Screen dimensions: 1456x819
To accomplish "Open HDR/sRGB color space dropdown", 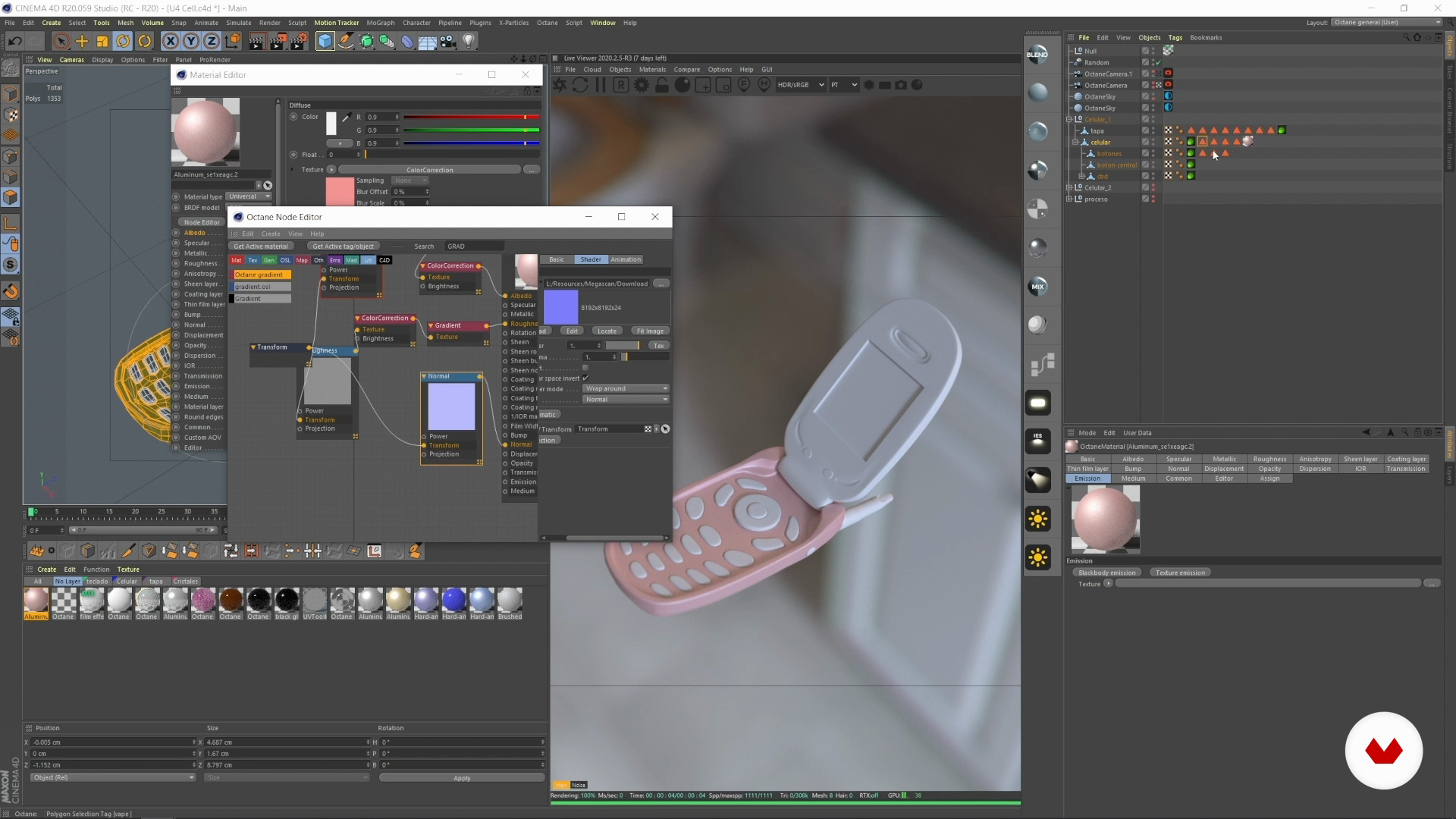I will click(800, 85).
